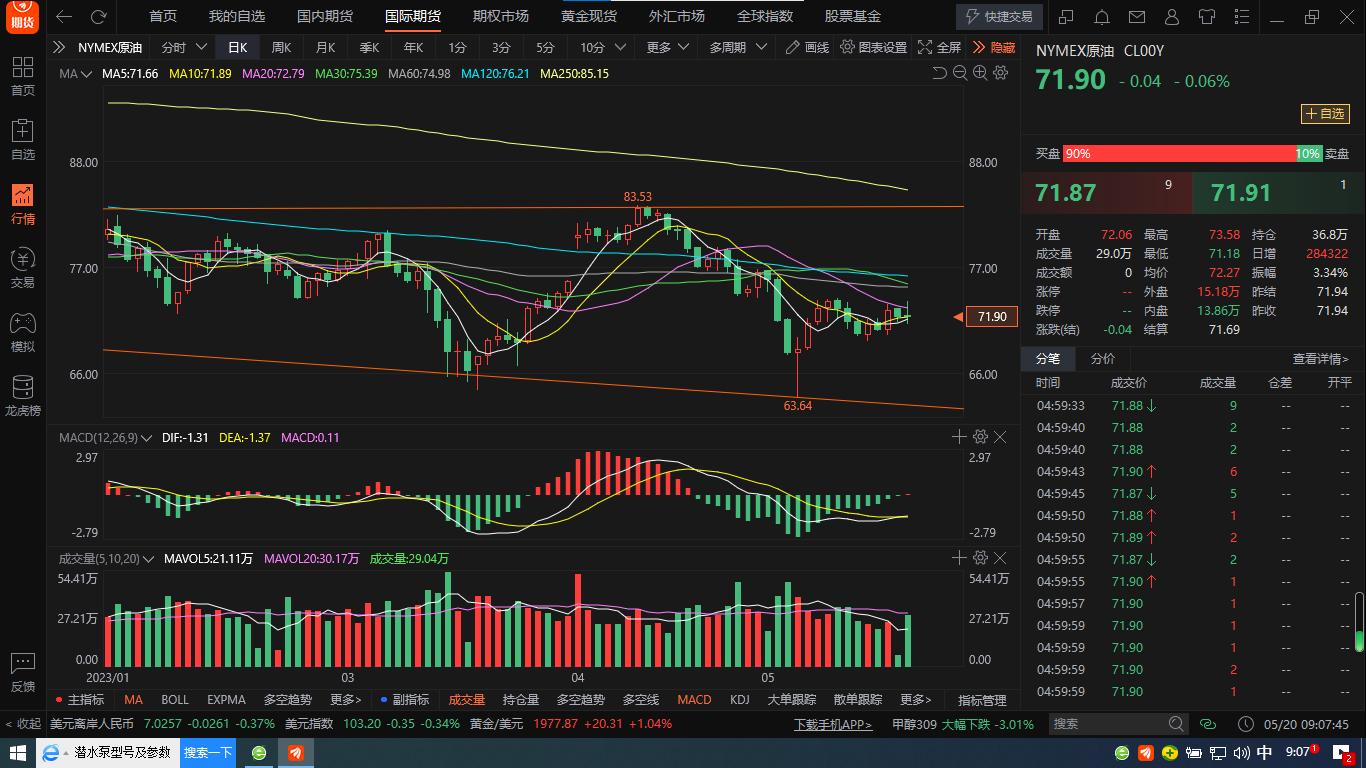Open the 交易 trading sidebar icon

click(22, 268)
